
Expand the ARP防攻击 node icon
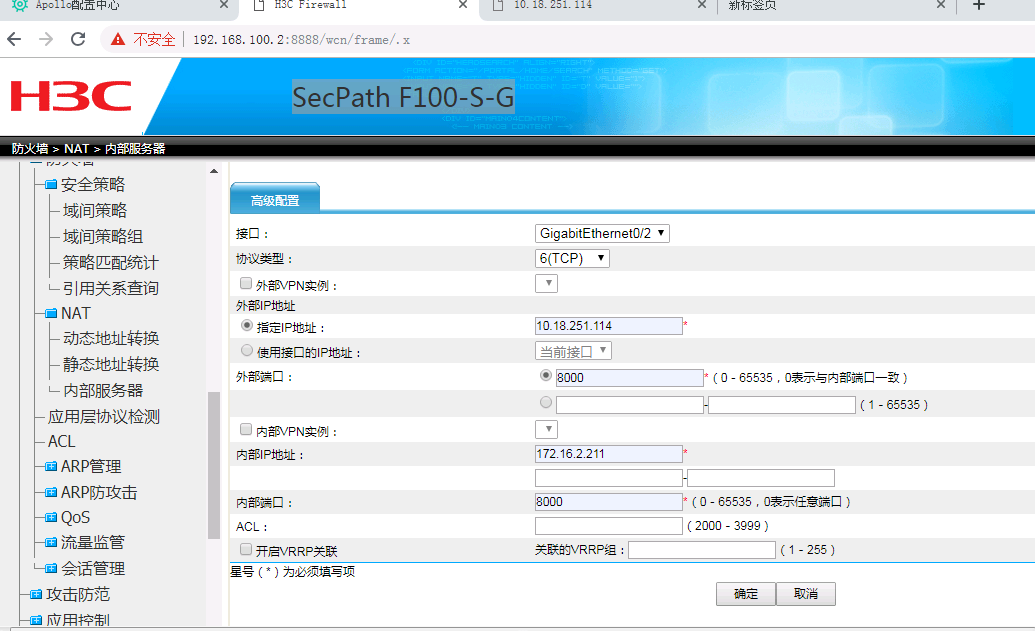click(51, 492)
